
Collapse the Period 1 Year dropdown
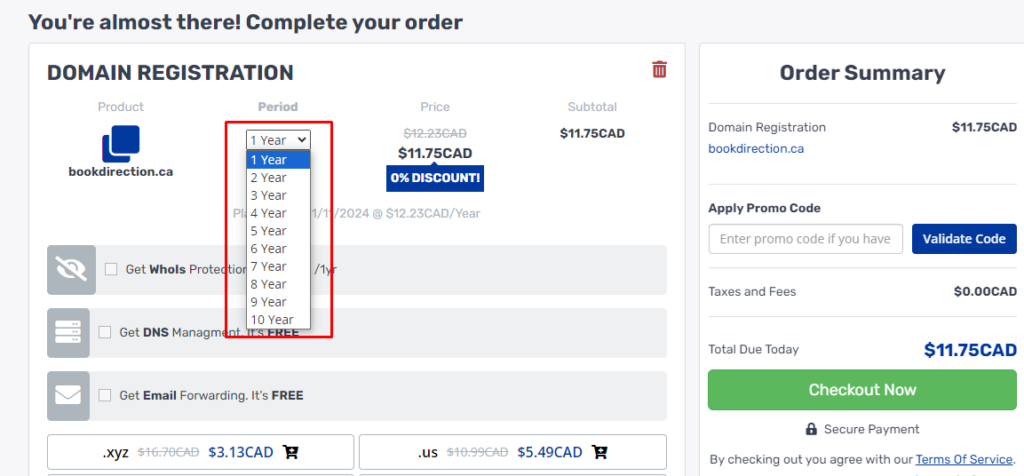tap(278, 140)
